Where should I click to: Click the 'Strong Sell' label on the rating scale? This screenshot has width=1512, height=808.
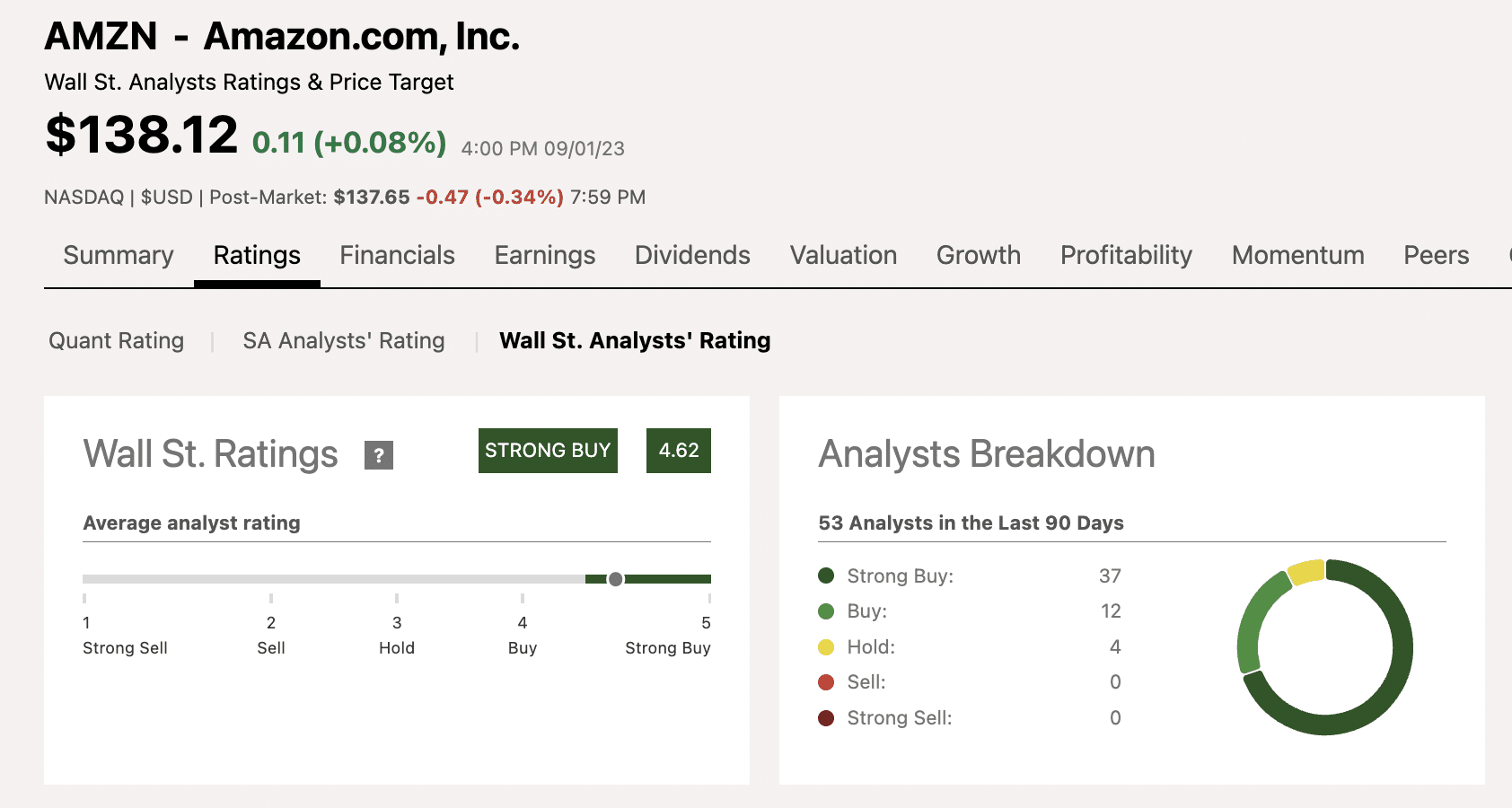(125, 648)
